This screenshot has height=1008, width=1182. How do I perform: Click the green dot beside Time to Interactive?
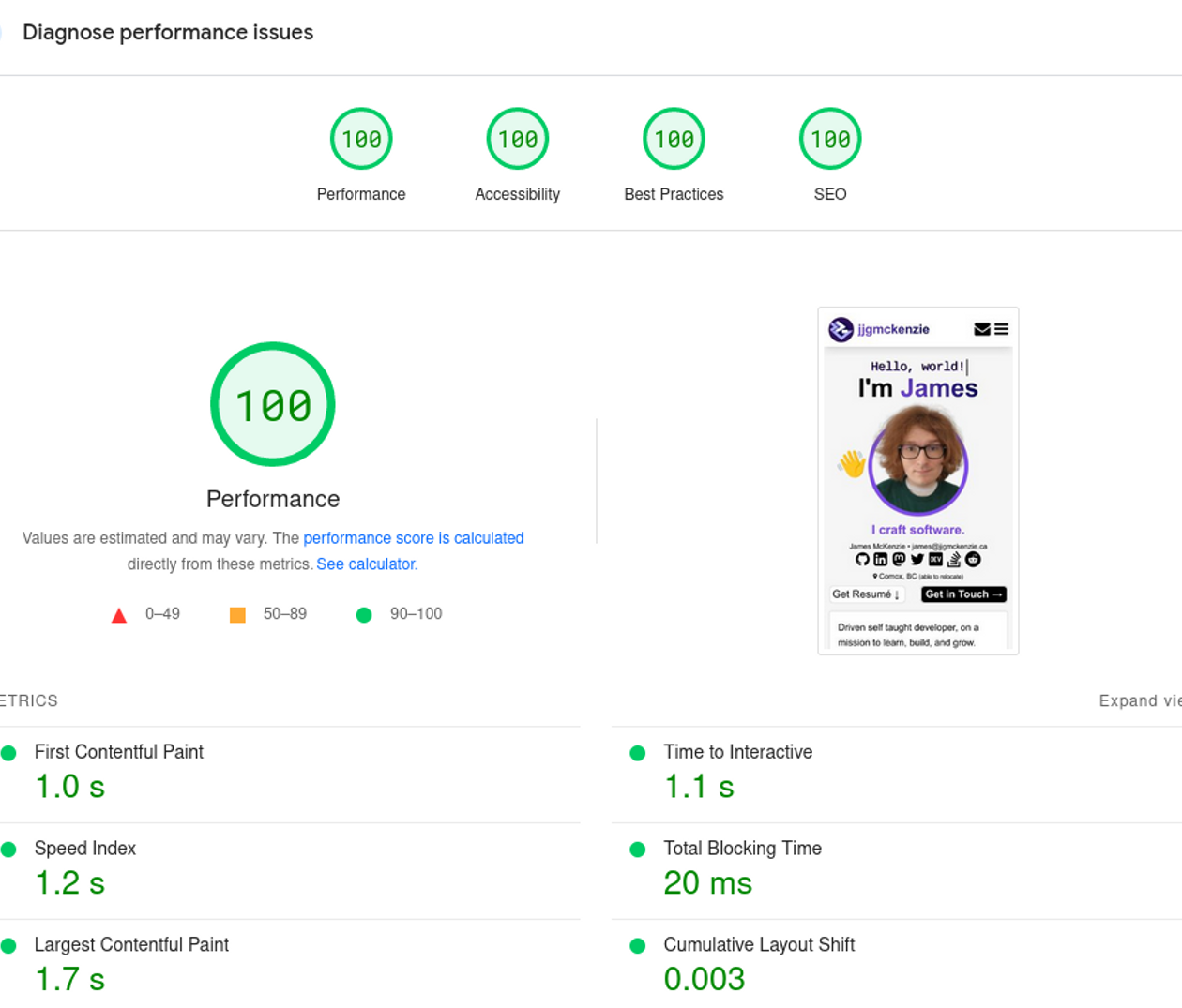coord(638,753)
